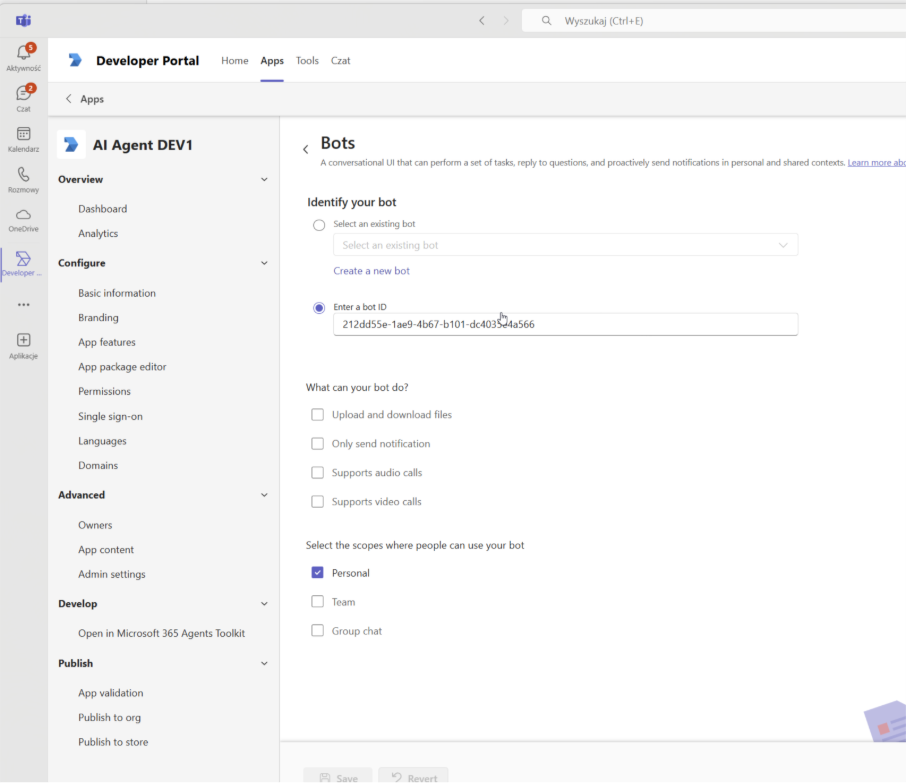
Task: Choose the Select an existing bot radio button
Action: 319,225
